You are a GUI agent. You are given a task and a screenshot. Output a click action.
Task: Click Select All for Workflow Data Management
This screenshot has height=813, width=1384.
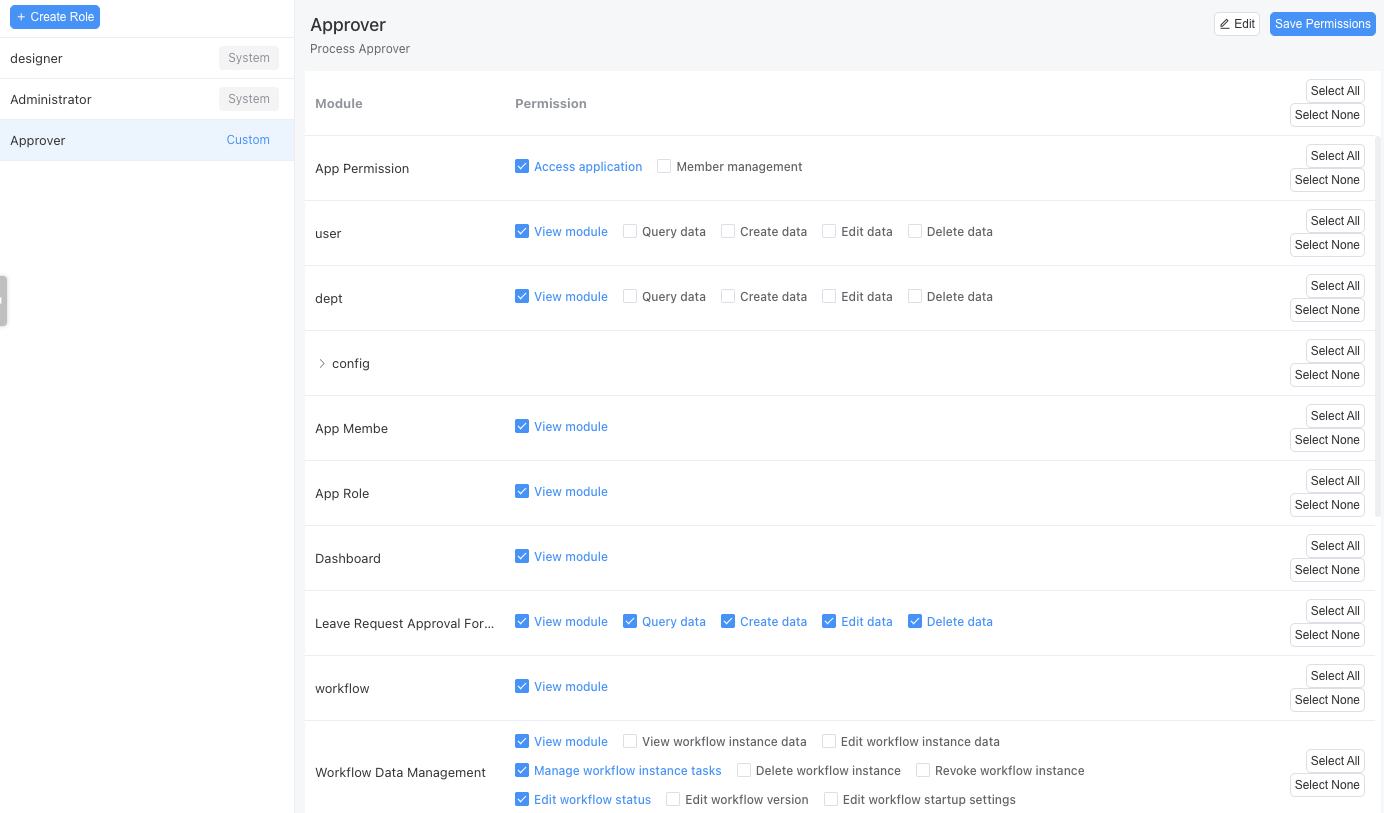(x=1335, y=760)
